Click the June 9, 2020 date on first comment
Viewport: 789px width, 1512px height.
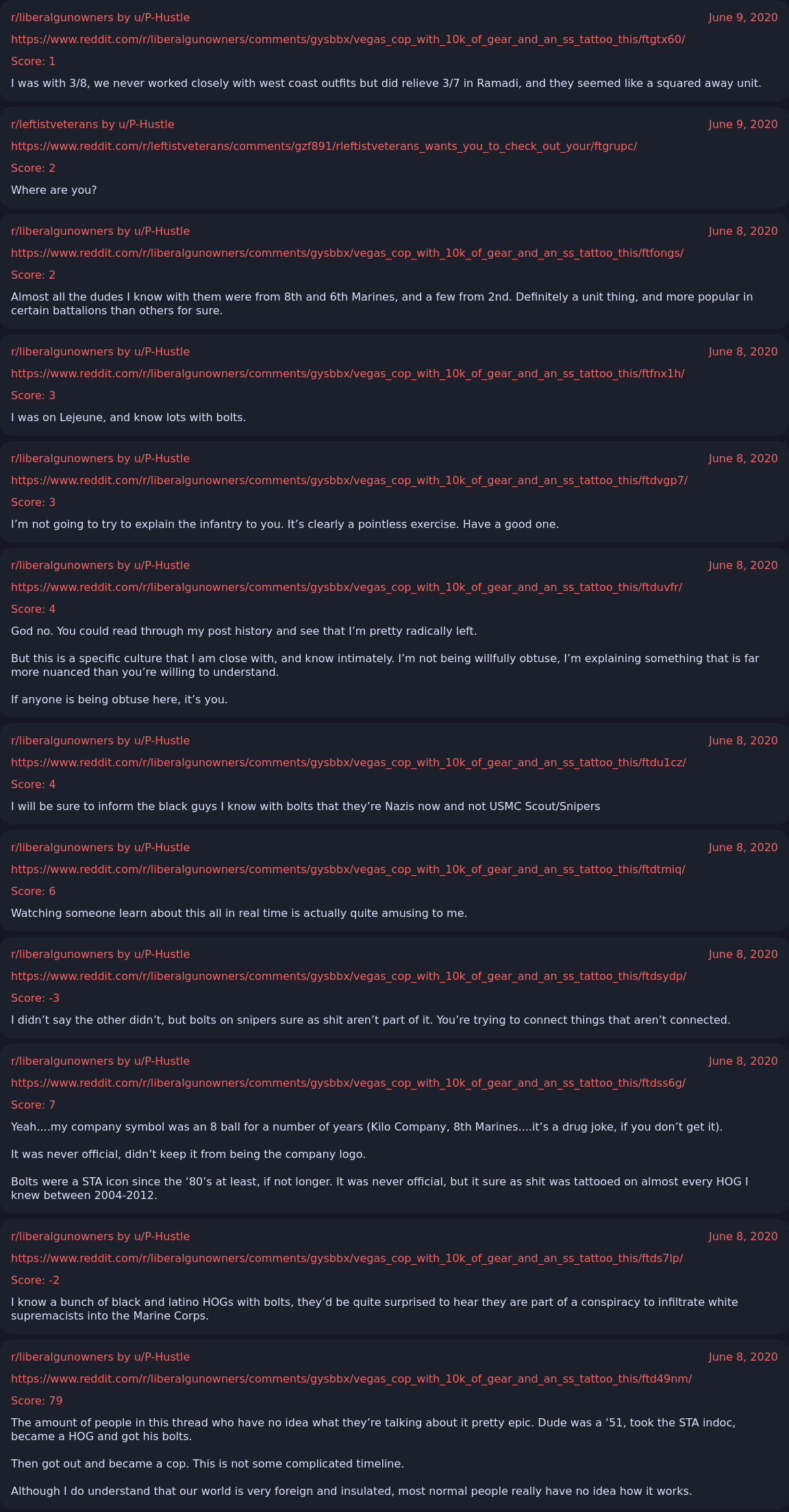742,17
